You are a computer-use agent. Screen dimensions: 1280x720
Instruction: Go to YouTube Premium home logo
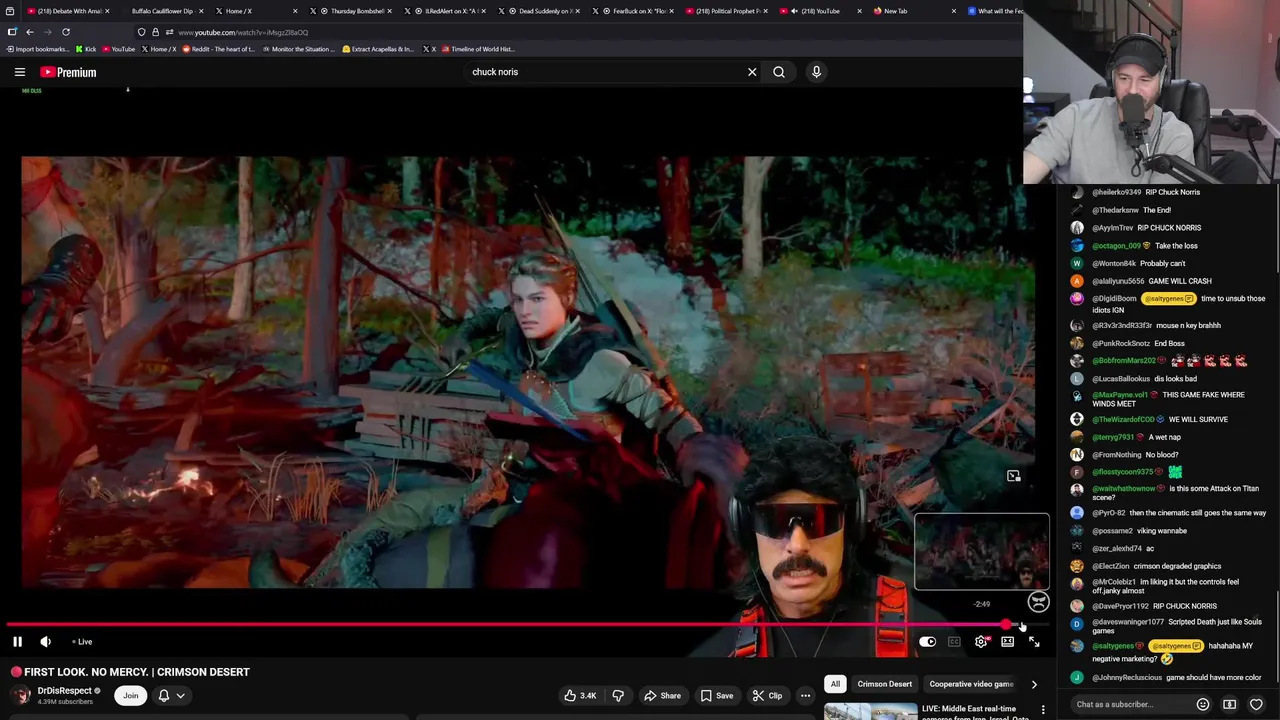pyautogui.click(x=68, y=72)
